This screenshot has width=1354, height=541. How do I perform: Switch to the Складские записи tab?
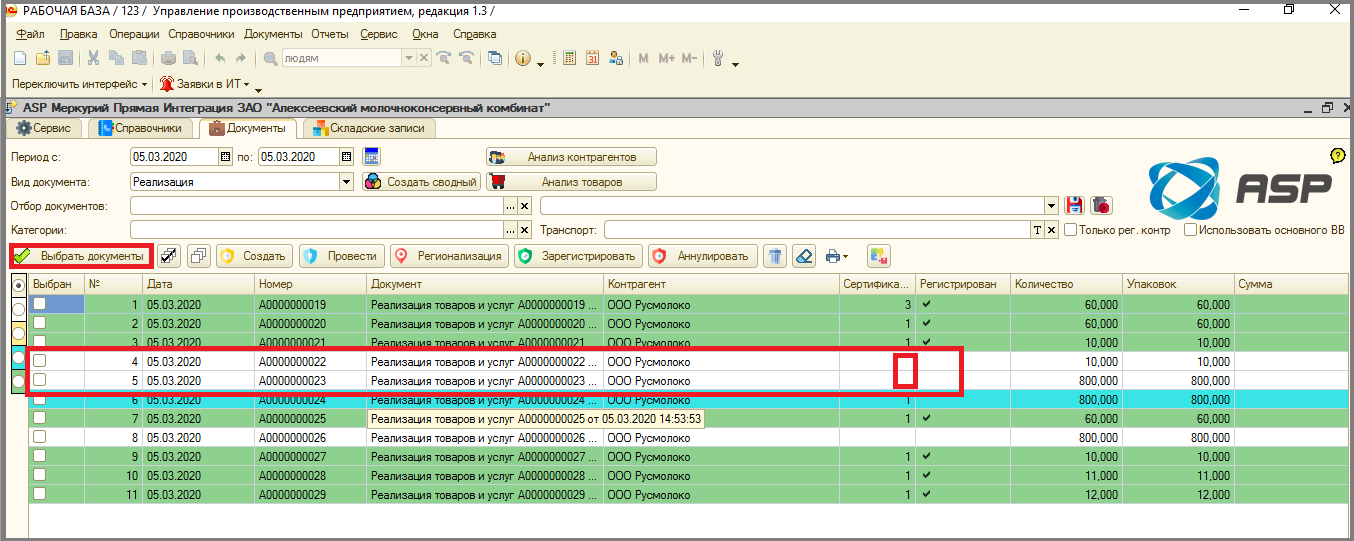point(369,128)
